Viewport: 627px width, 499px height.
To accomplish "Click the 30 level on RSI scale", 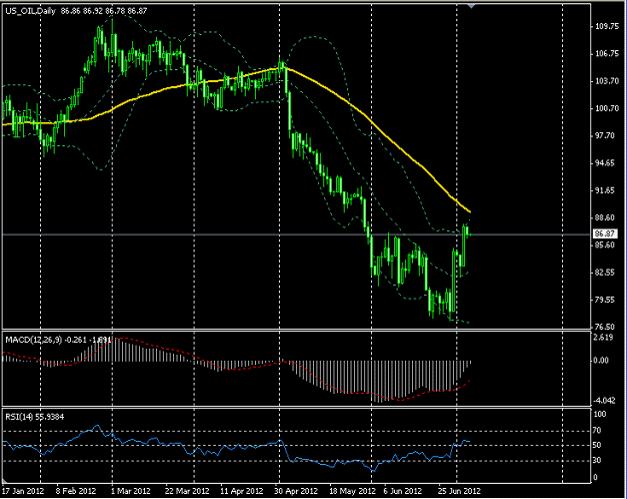I will [x=597, y=461].
